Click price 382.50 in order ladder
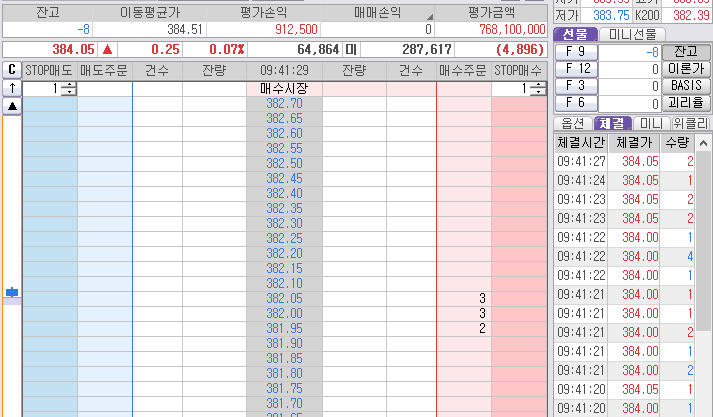The width and height of the screenshot is (713, 417). click(284, 164)
